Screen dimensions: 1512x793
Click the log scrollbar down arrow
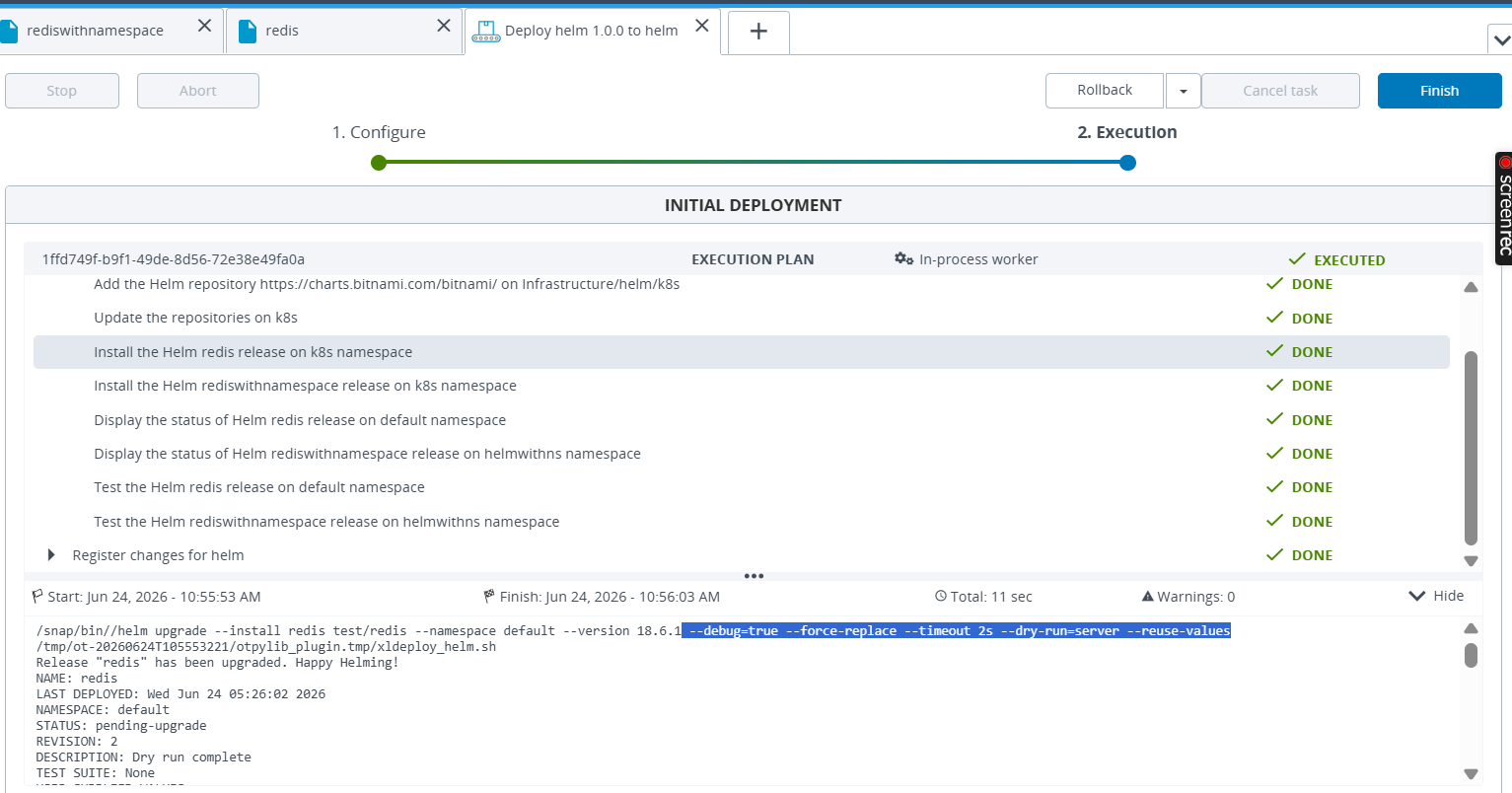coord(1471,774)
